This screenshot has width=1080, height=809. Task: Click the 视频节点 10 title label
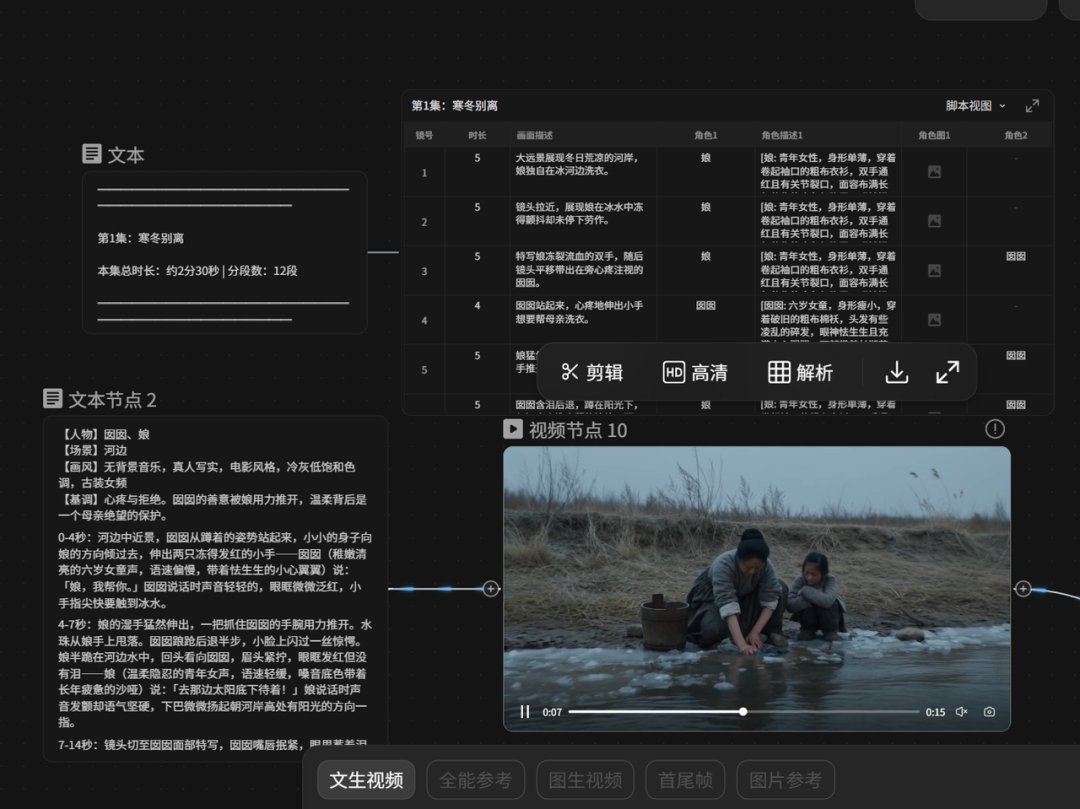[x=578, y=430]
